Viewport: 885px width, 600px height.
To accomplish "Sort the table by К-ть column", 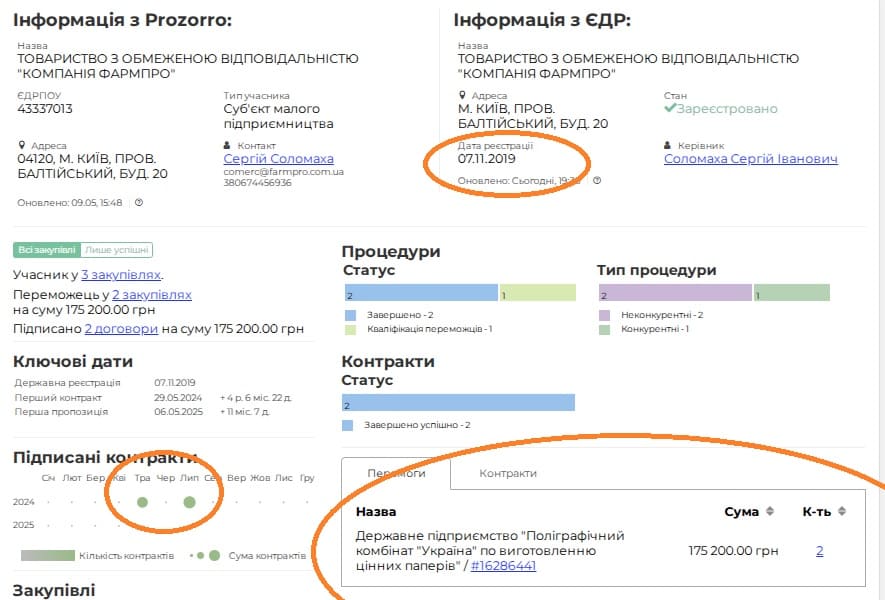I will (841, 512).
